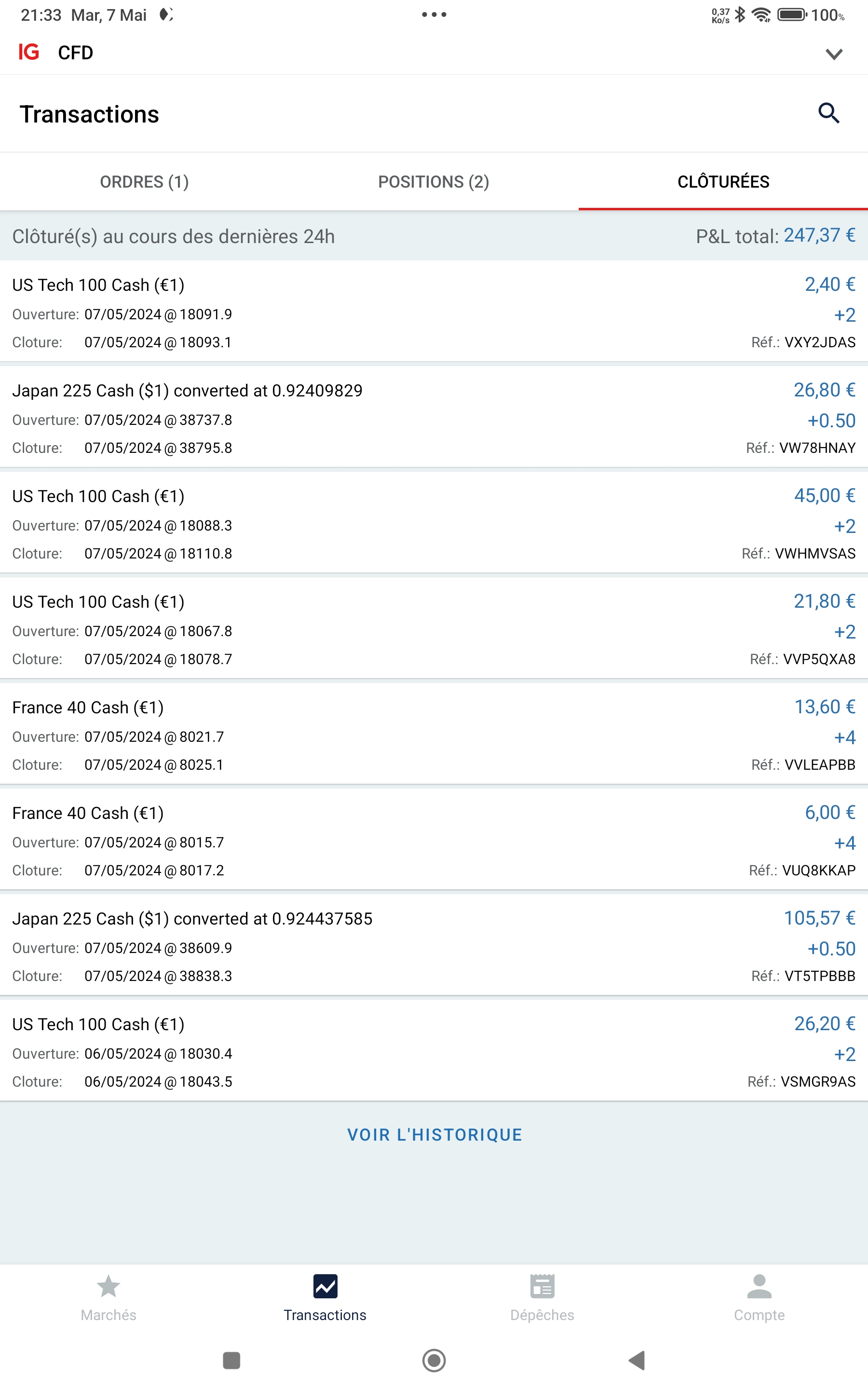Switch to the POSITIONS (2) tab
Screen dimensions: 868x1389
click(434, 182)
